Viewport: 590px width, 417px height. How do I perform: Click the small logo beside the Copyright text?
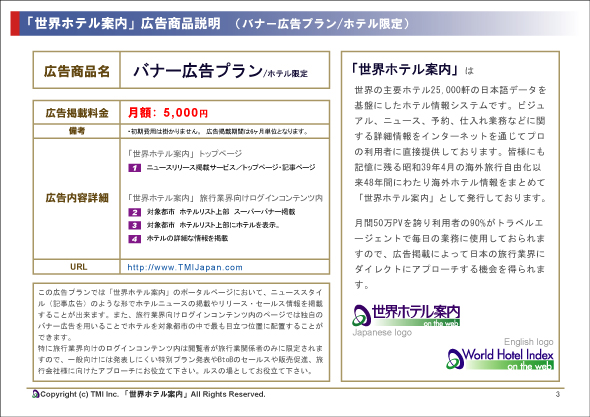(x=36, y=394)
